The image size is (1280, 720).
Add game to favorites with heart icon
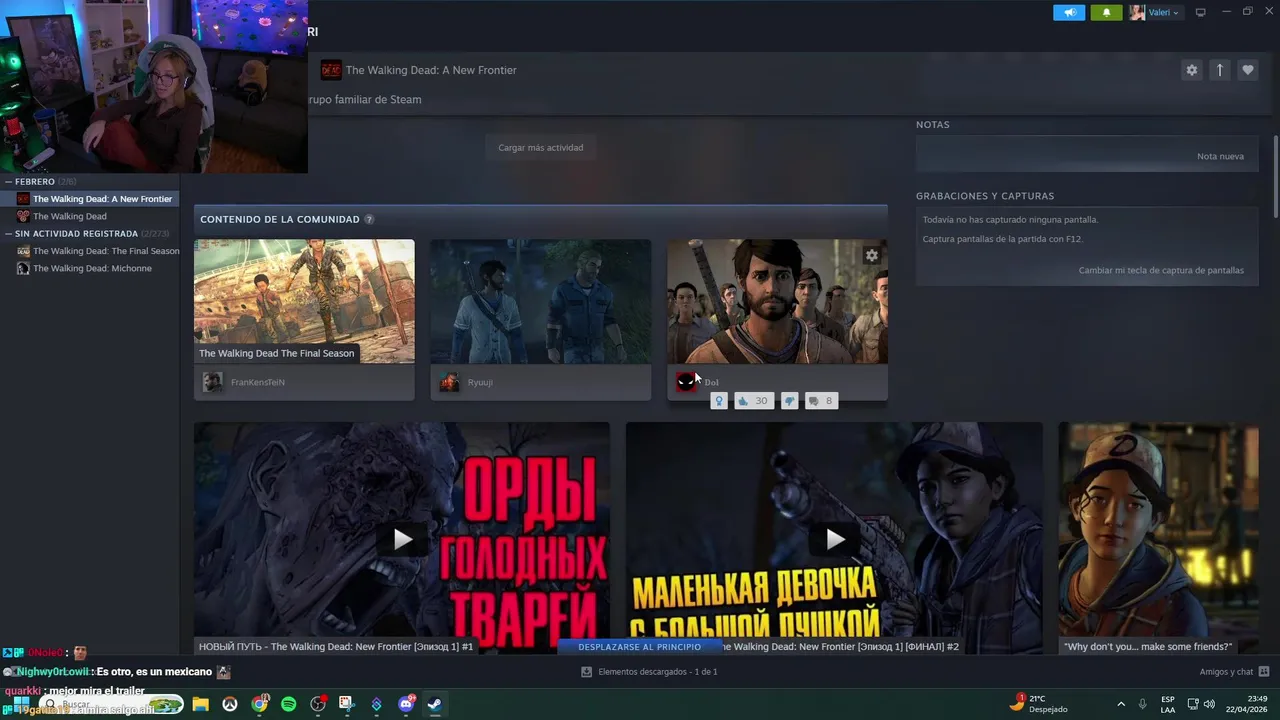coord(1247,70)
